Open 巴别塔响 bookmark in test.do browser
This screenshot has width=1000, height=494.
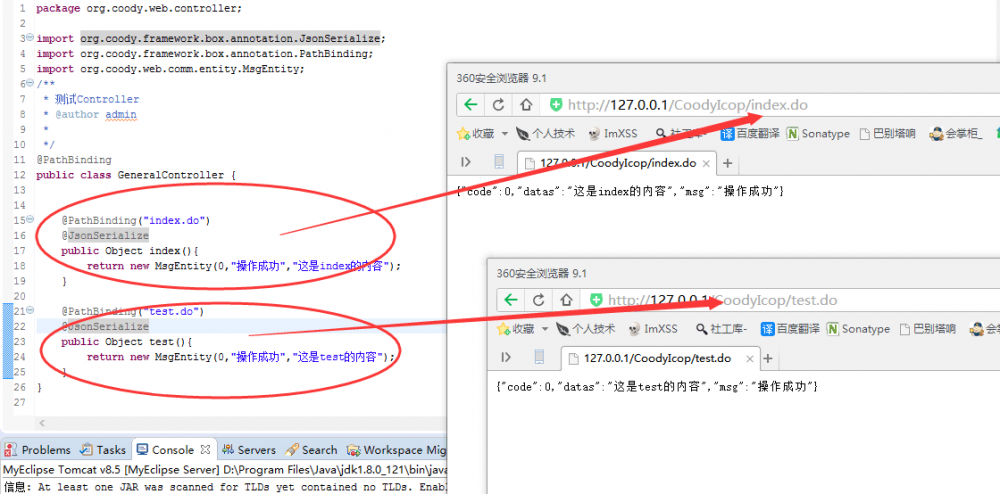click(x=927, y=329)
